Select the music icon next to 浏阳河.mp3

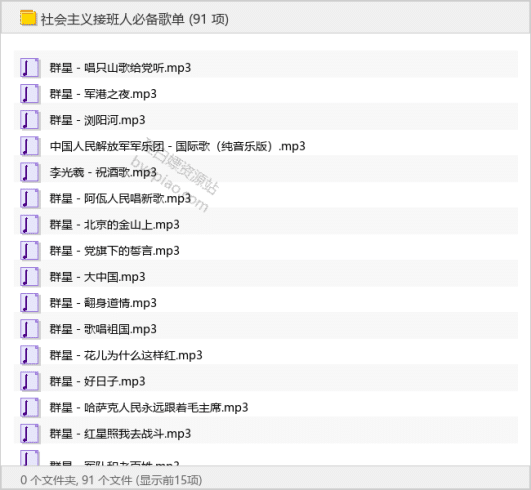pyautogui.click(x=30, y=120)
